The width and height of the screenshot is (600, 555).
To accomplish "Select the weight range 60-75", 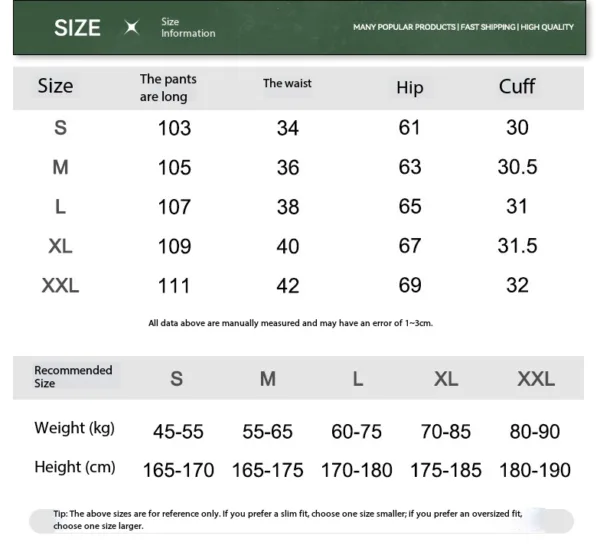I will coord(357,432).
